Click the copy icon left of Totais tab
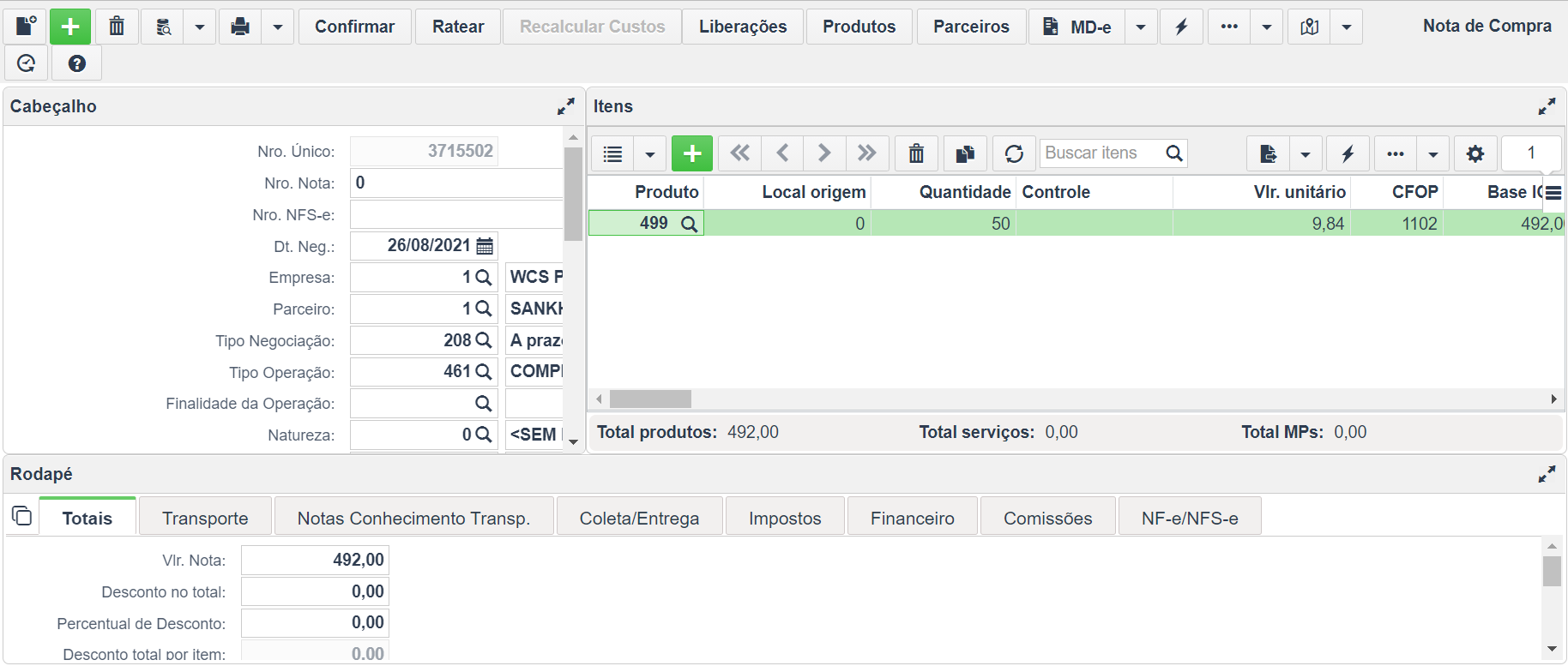The image size is (1568, 666). click(x=21, y=516)
